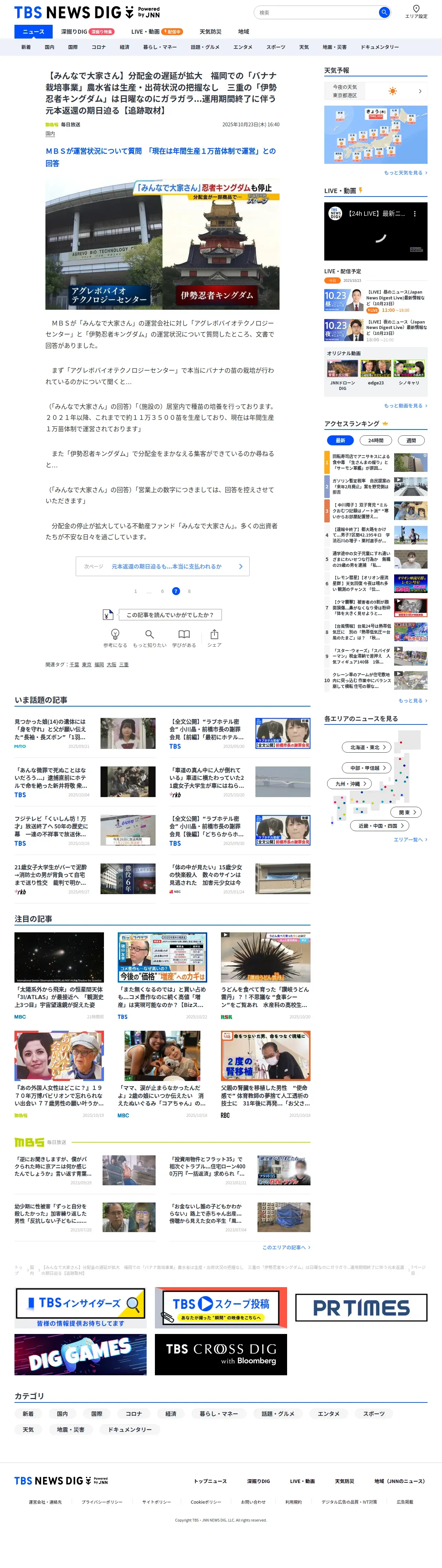Screen dimensions: 442x1568
Task: Expand the 今夜の天気 location chevron
Action: (x=420, y=91)
